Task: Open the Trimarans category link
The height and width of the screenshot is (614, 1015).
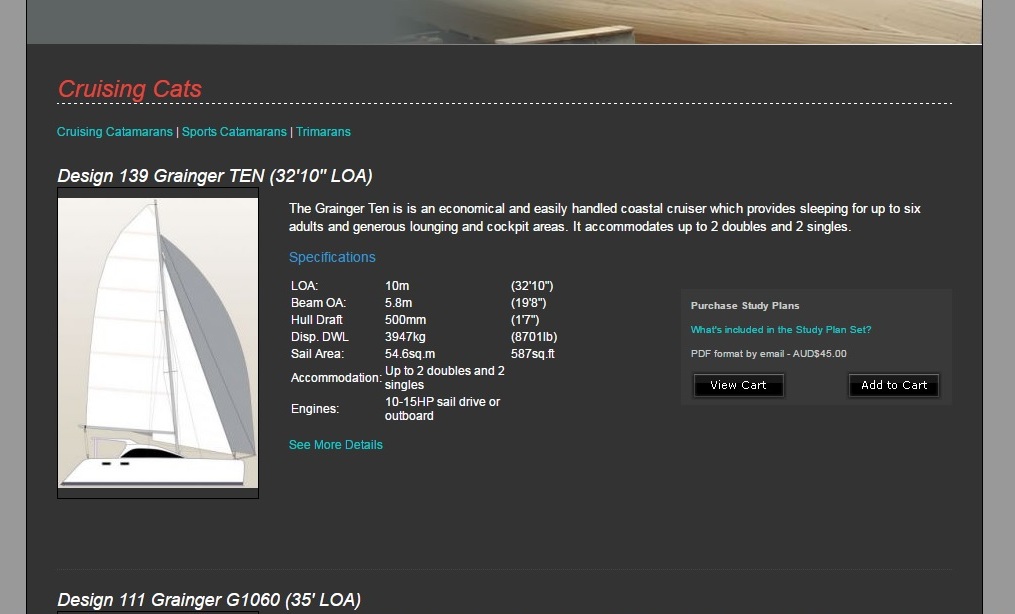Action: (323, 131)
